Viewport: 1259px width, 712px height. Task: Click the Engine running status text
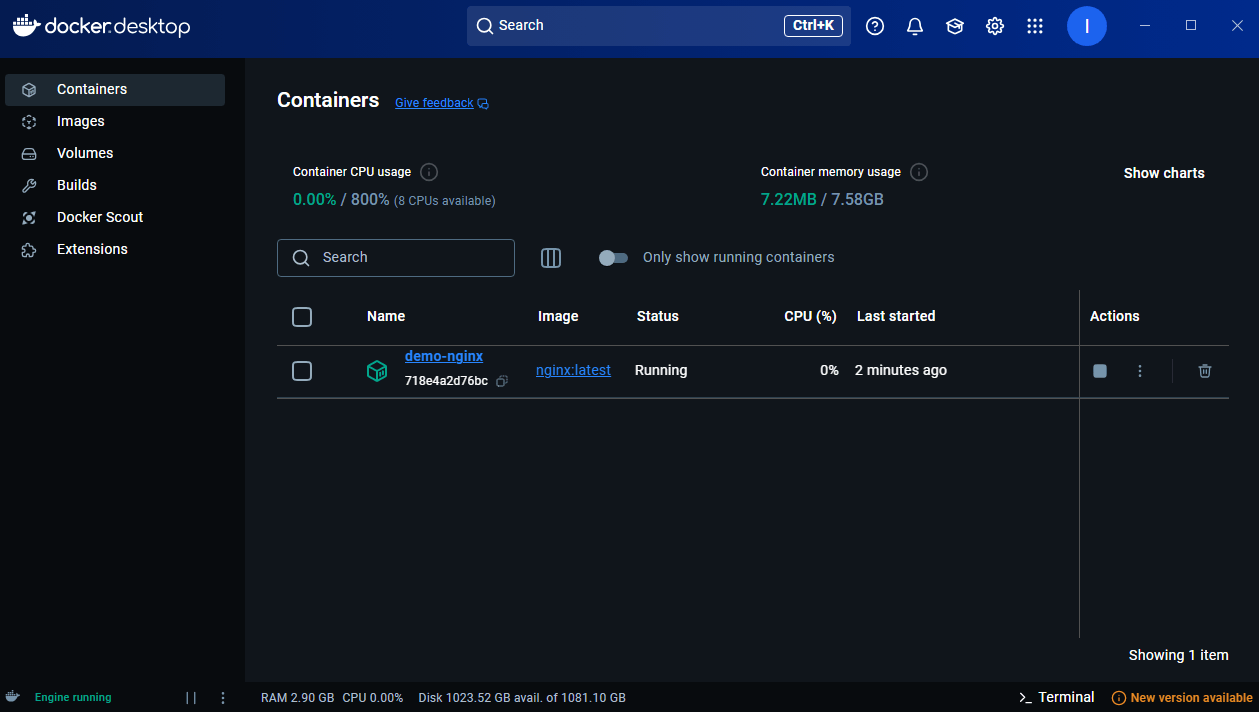pyautogui.click(x=73, y=698)
